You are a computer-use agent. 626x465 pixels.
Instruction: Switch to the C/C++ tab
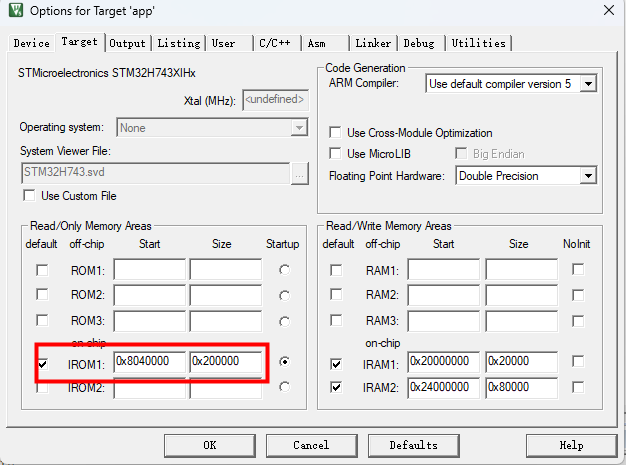pyautogui.click(x=276, y=43)
